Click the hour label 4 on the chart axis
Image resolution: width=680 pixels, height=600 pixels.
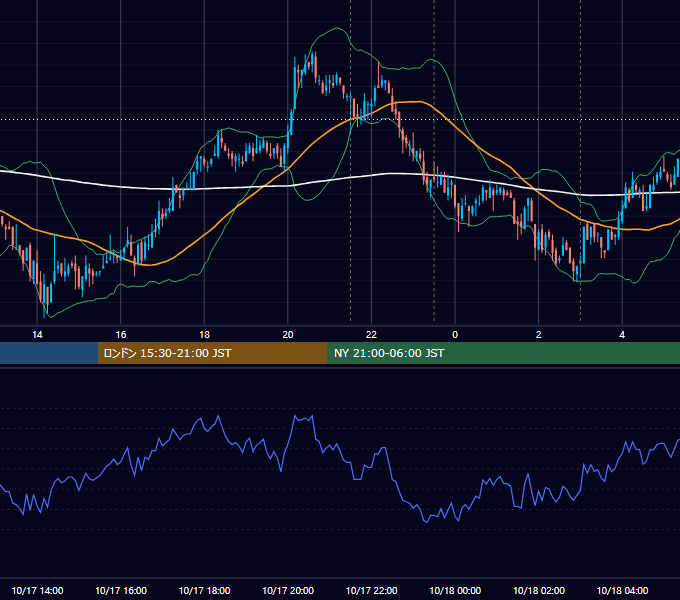622,335
